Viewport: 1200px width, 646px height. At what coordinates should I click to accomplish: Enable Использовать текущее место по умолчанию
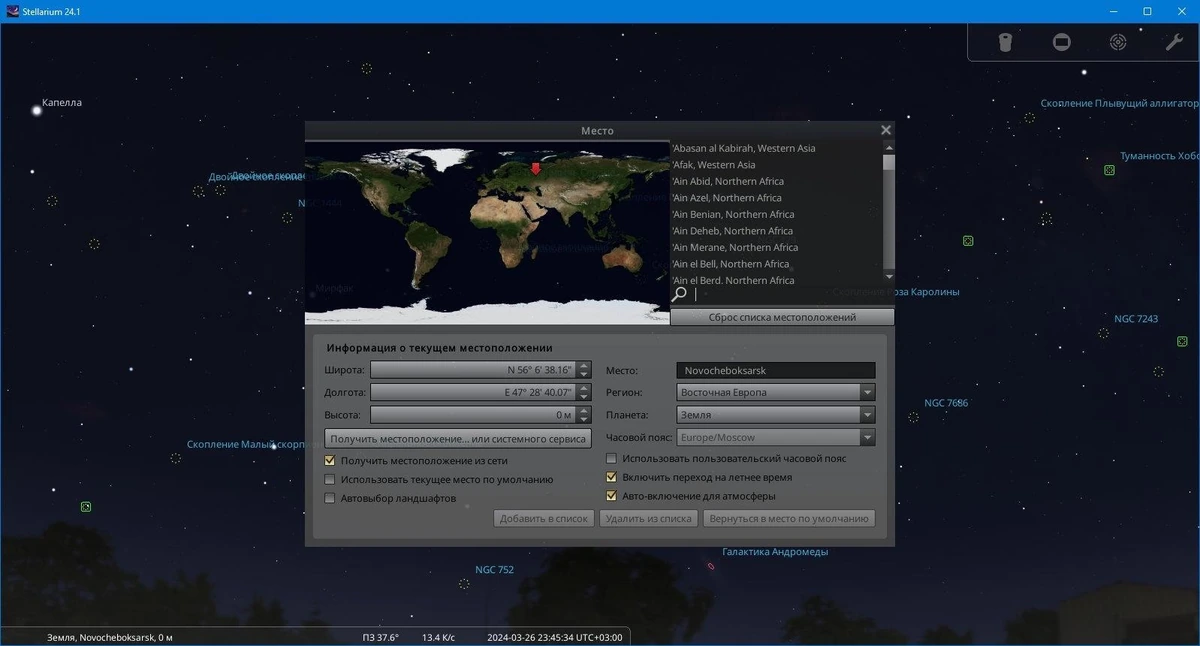(x=330, y=479)
